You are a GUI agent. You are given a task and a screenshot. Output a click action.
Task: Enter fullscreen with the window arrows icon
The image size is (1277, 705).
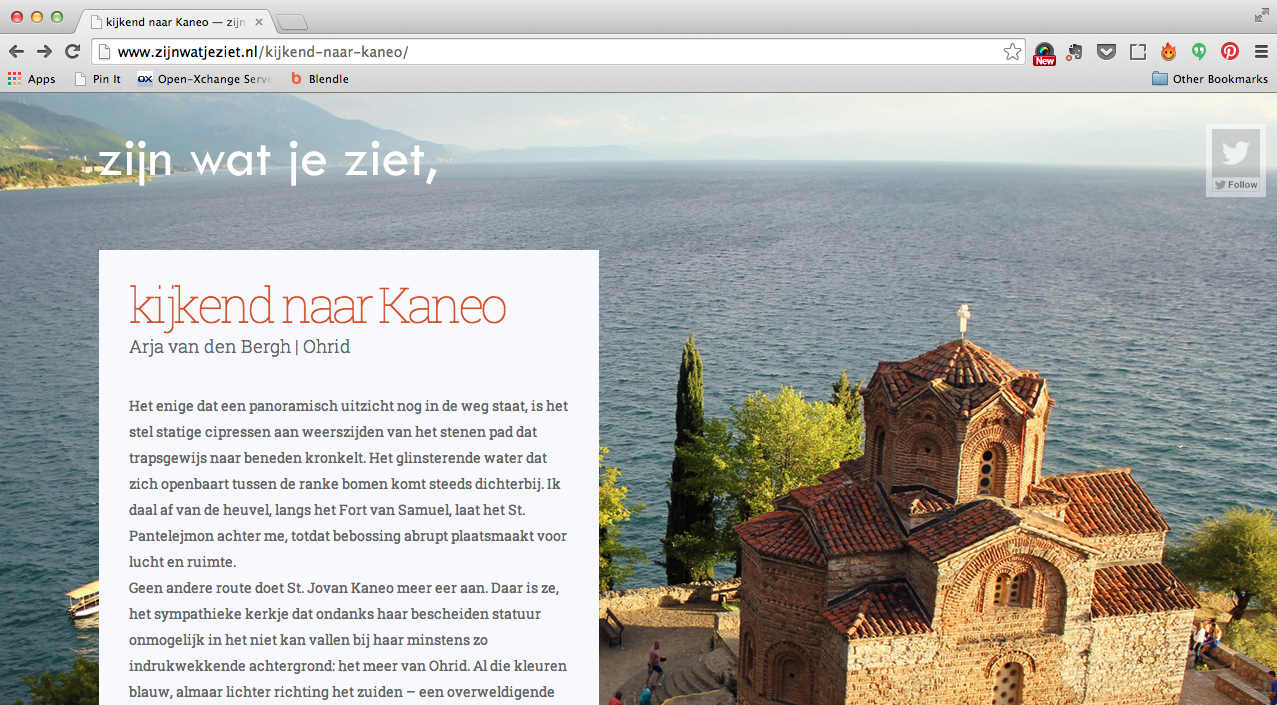tap(1261, 16)
